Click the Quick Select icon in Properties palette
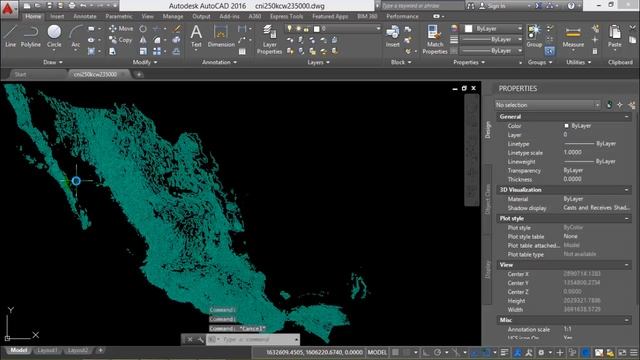The image size is (640, 360). [631, 105]
